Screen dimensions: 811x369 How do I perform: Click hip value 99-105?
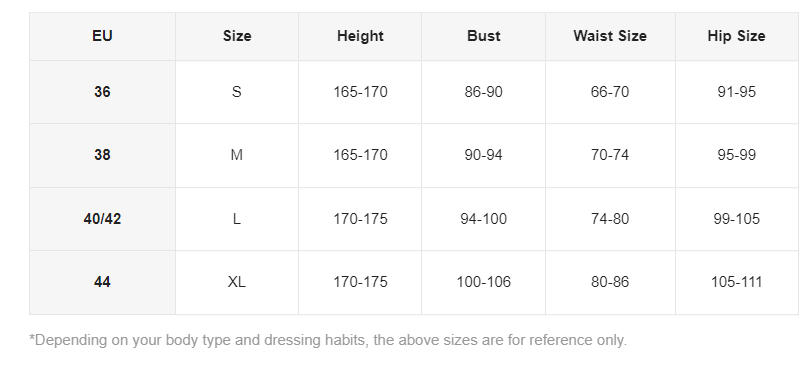point(737,219)
